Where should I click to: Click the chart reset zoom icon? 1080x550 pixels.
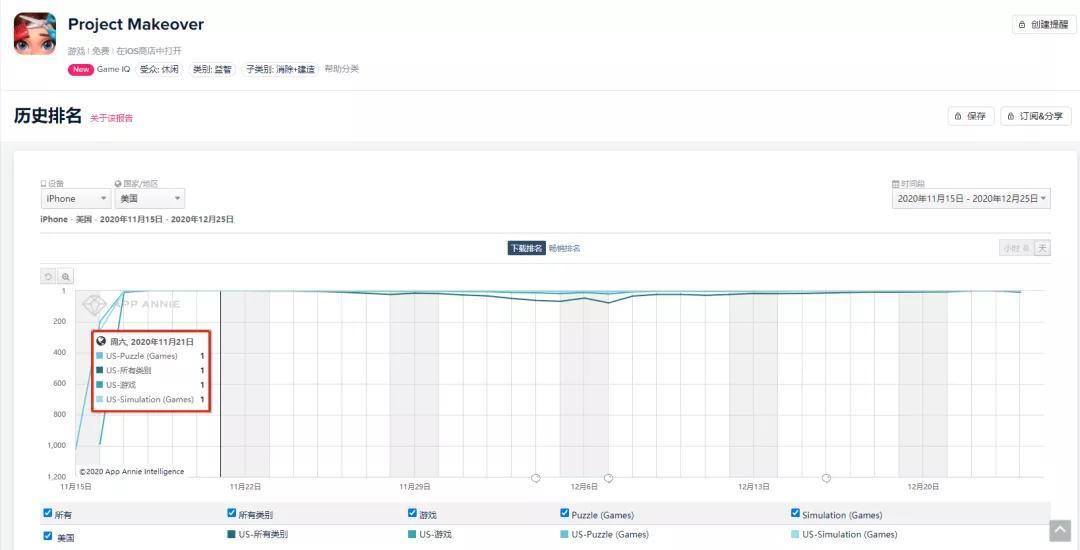click(48, 276)
